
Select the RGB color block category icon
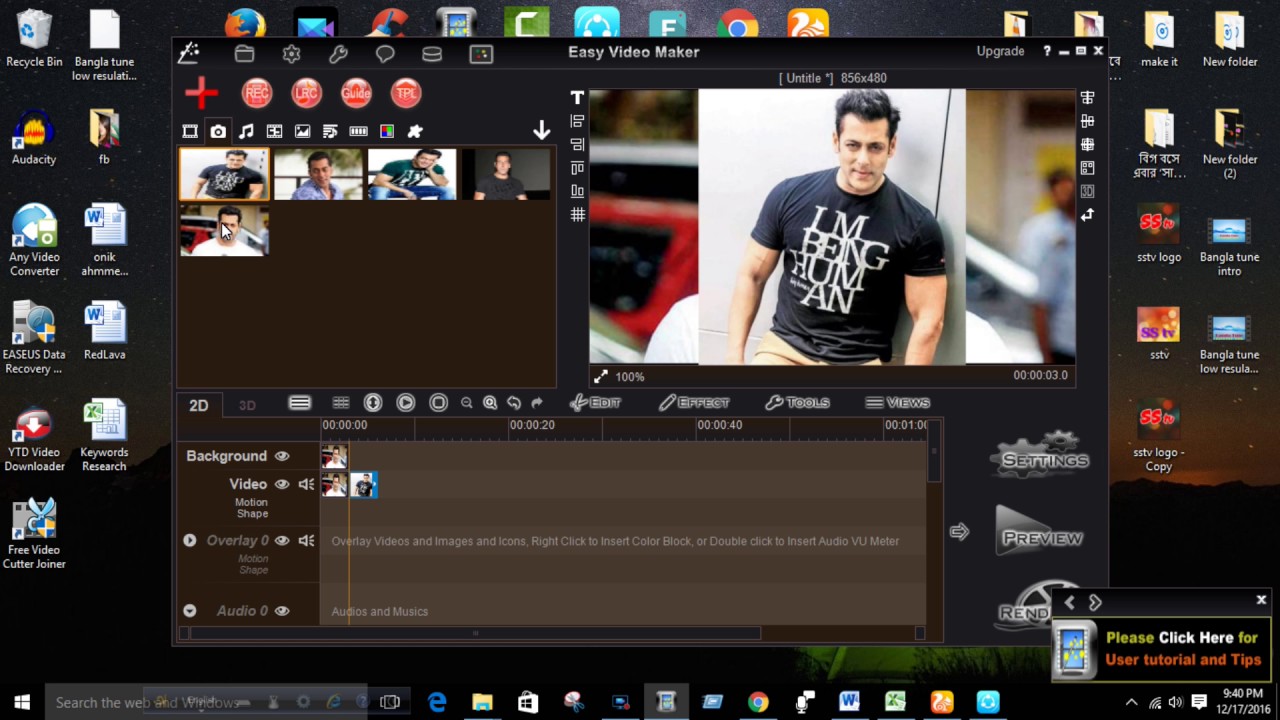click(387, 132)
